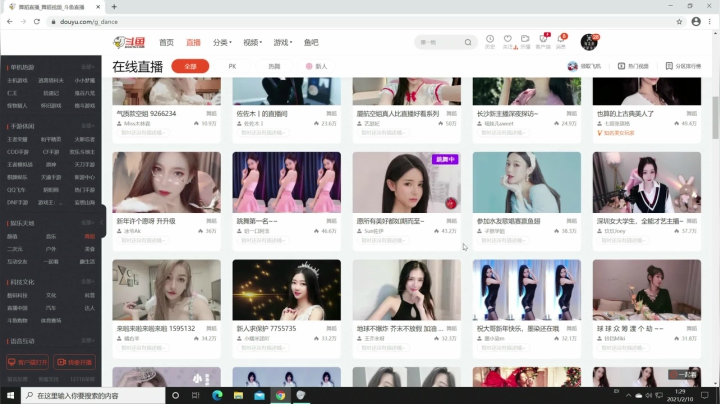Open stream thumbnail 跳舞第一名
The height and width of the screenshot is (404, 720).
287,182
